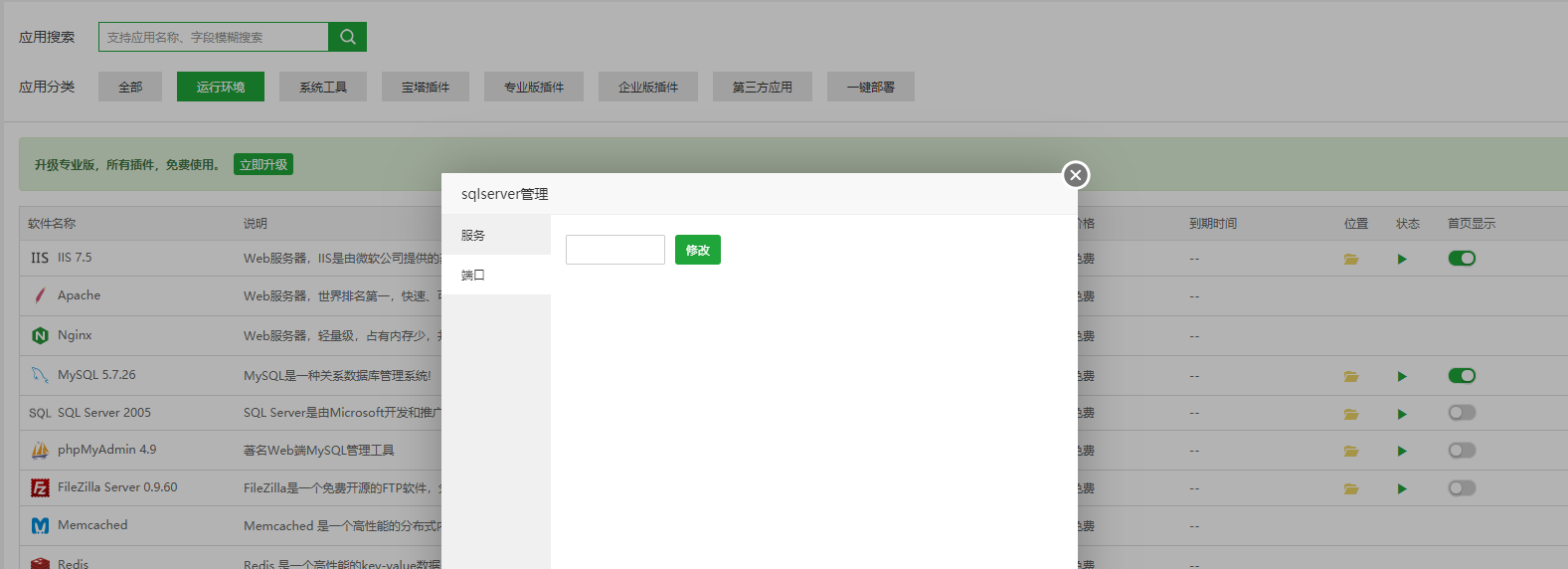
Task: Click the green search magnifier button
Action: (347, 37)
